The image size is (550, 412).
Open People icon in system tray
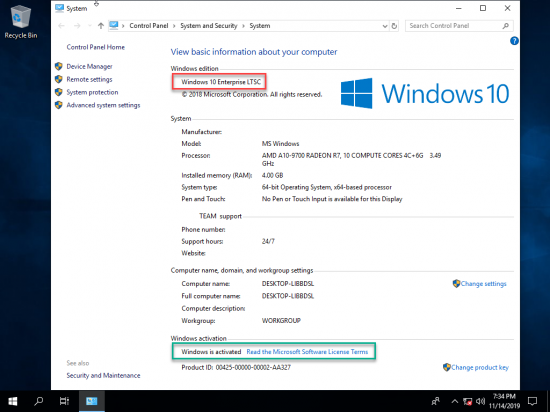coord(436,401)
